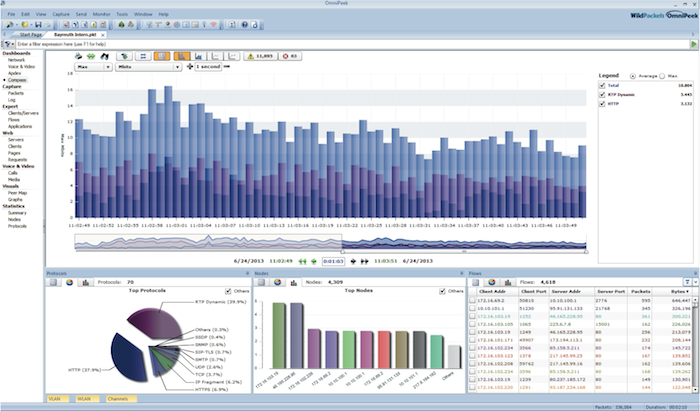Open Peer Map under Visuals

tap(17, 193)
